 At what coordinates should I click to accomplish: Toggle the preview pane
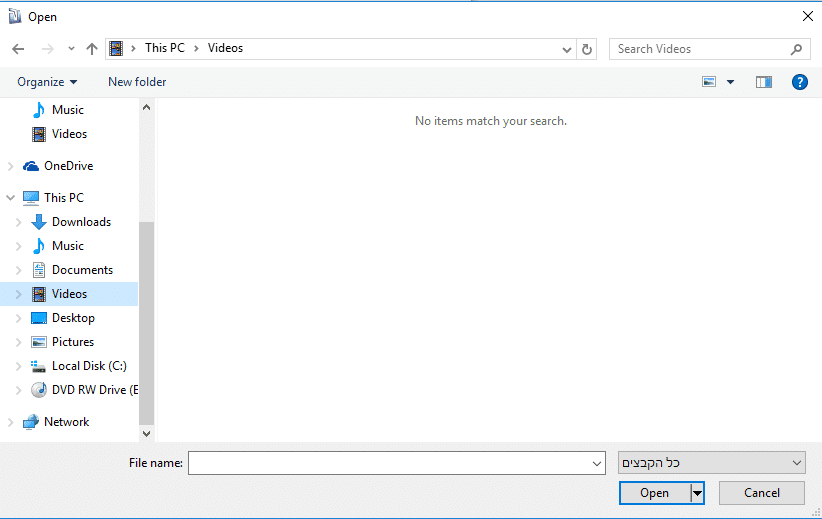tap(764, 82)
